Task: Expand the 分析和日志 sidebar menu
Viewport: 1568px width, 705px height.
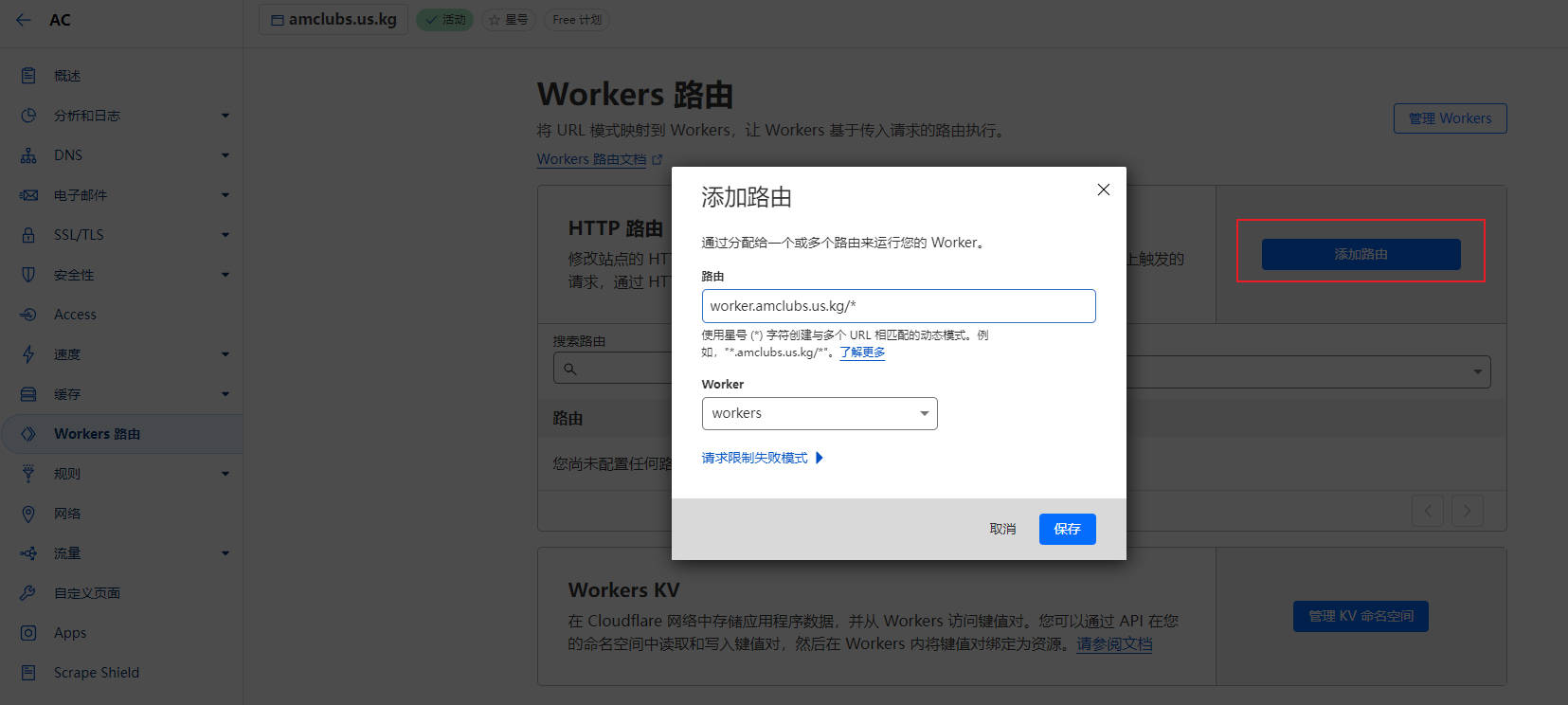Action: click(225, 116)
